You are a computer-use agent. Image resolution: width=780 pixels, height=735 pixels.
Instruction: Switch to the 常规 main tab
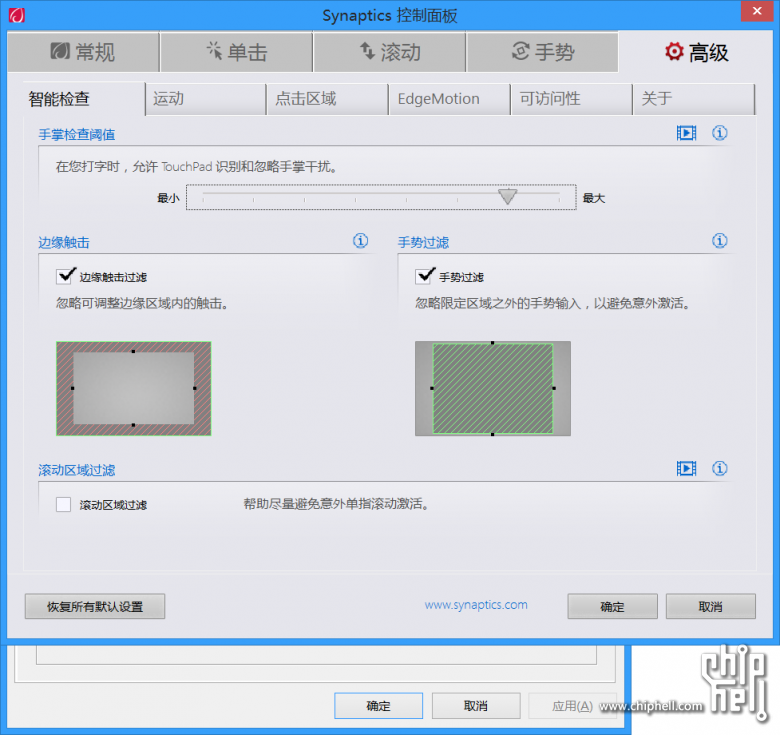[x=84, y=52]
